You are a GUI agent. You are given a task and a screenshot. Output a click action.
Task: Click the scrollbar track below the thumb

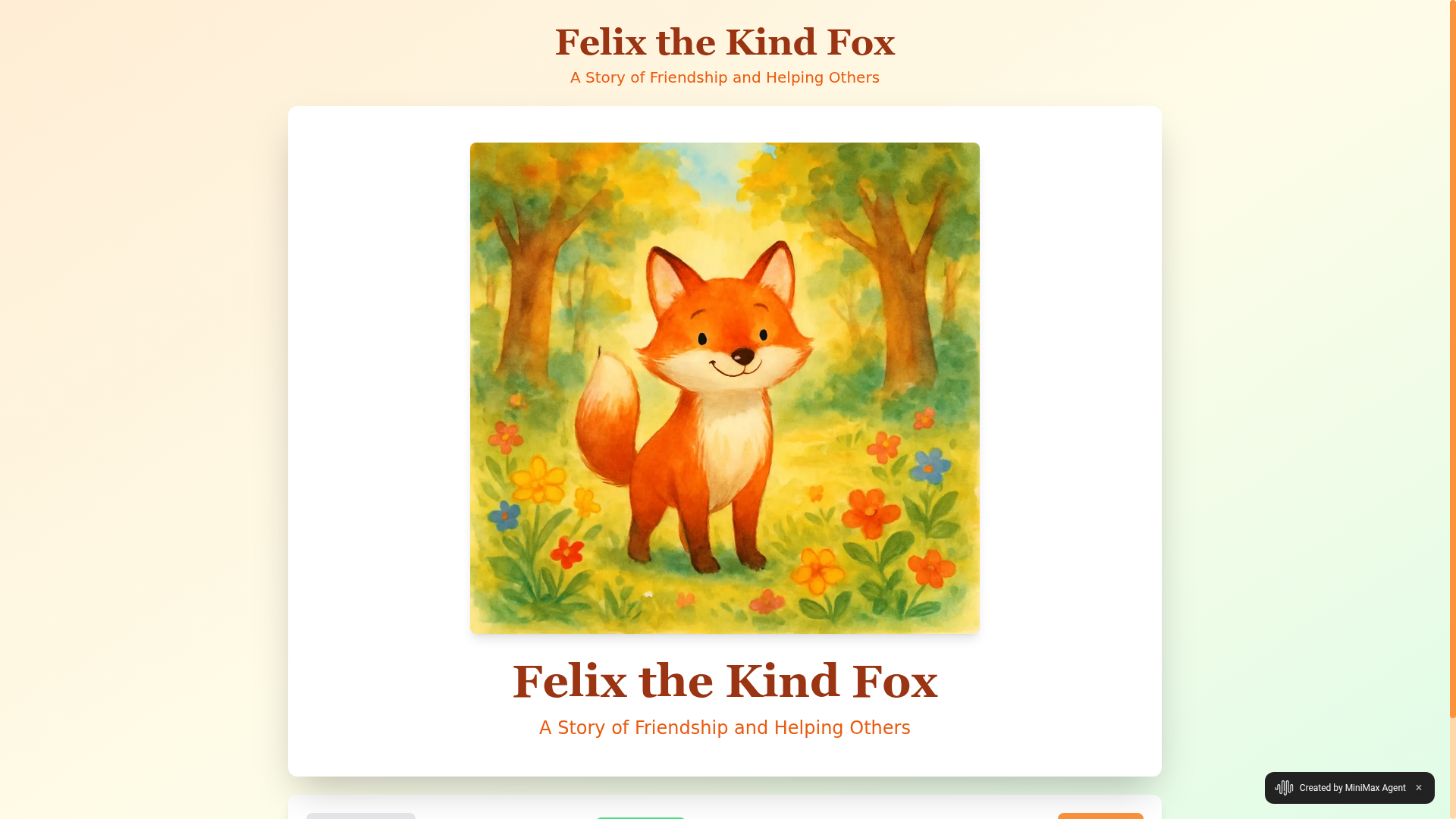(1452, 767)
